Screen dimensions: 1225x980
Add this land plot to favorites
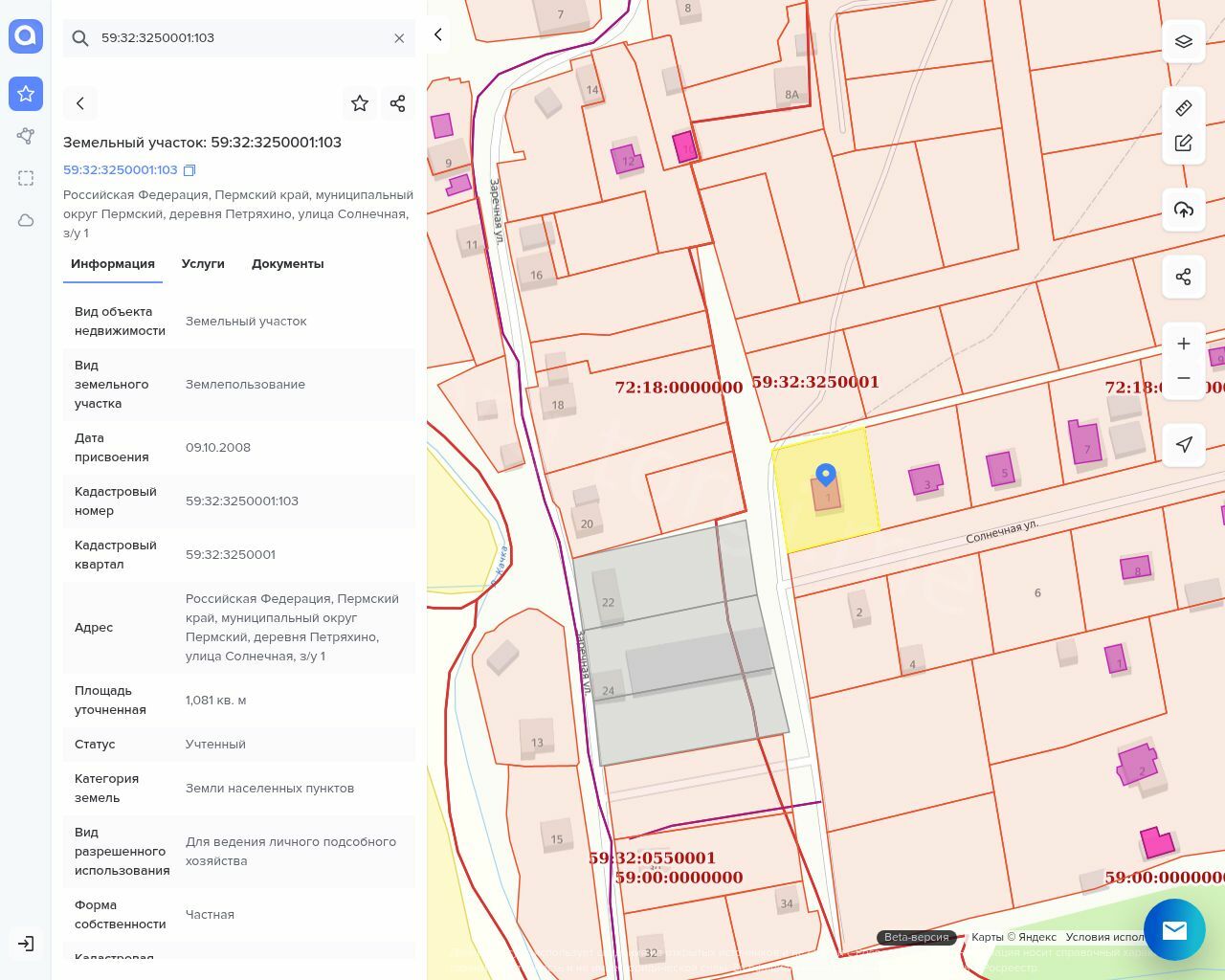(360, 103)
